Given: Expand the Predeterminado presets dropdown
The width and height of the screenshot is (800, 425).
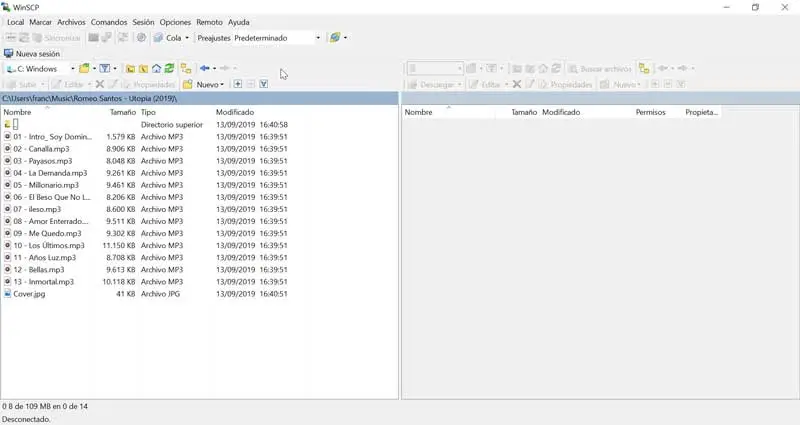Looking at the screenshot, I should 318,38.
